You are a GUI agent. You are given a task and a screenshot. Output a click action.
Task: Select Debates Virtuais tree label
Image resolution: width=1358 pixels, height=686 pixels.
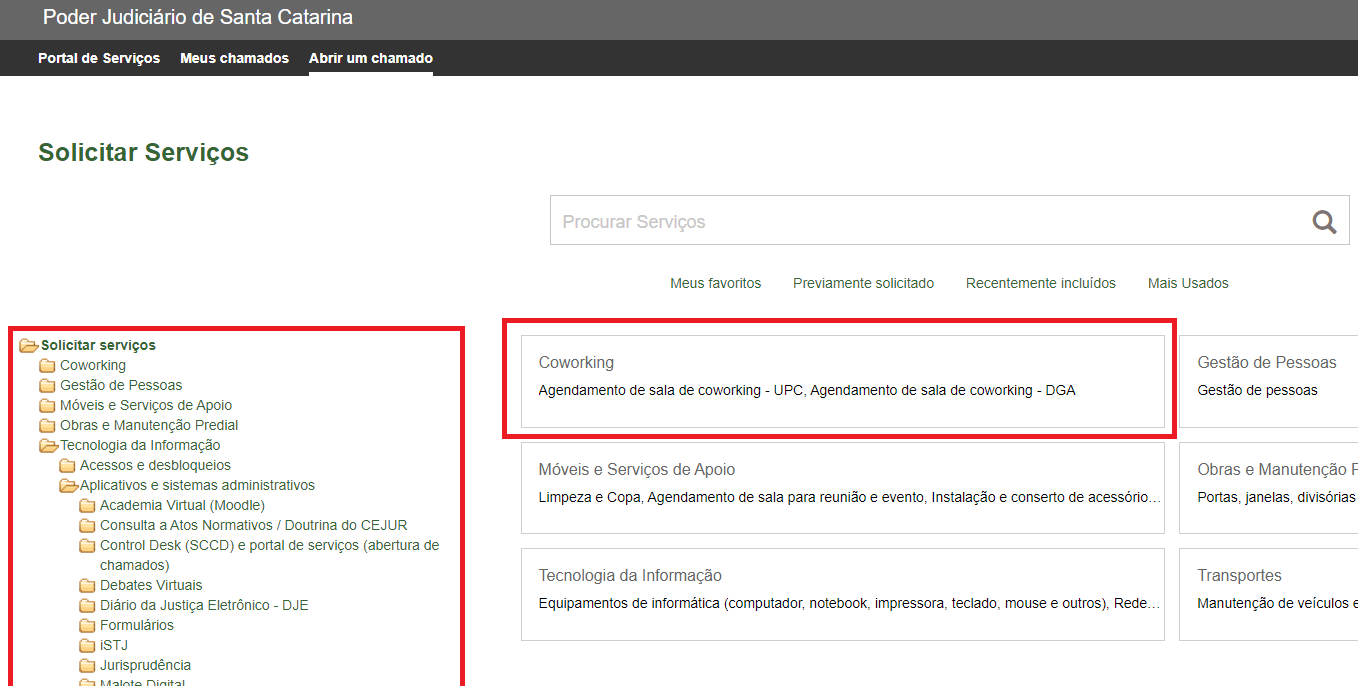click(x=151, y=585)
